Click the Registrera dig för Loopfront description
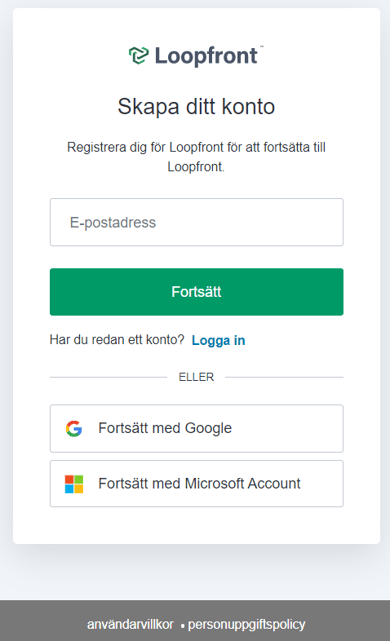This screenshot has width=390, height=641. click(196, 157)
